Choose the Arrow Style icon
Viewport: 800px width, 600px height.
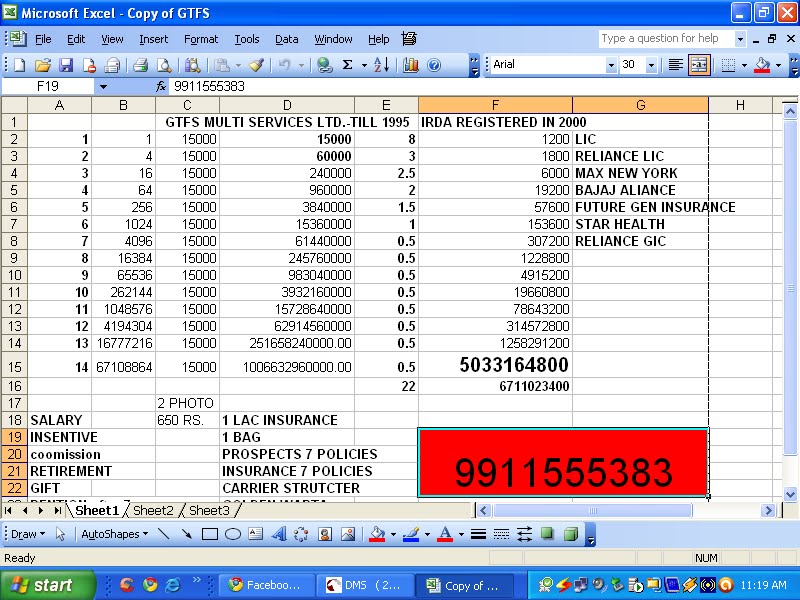(x=524, y=534)
